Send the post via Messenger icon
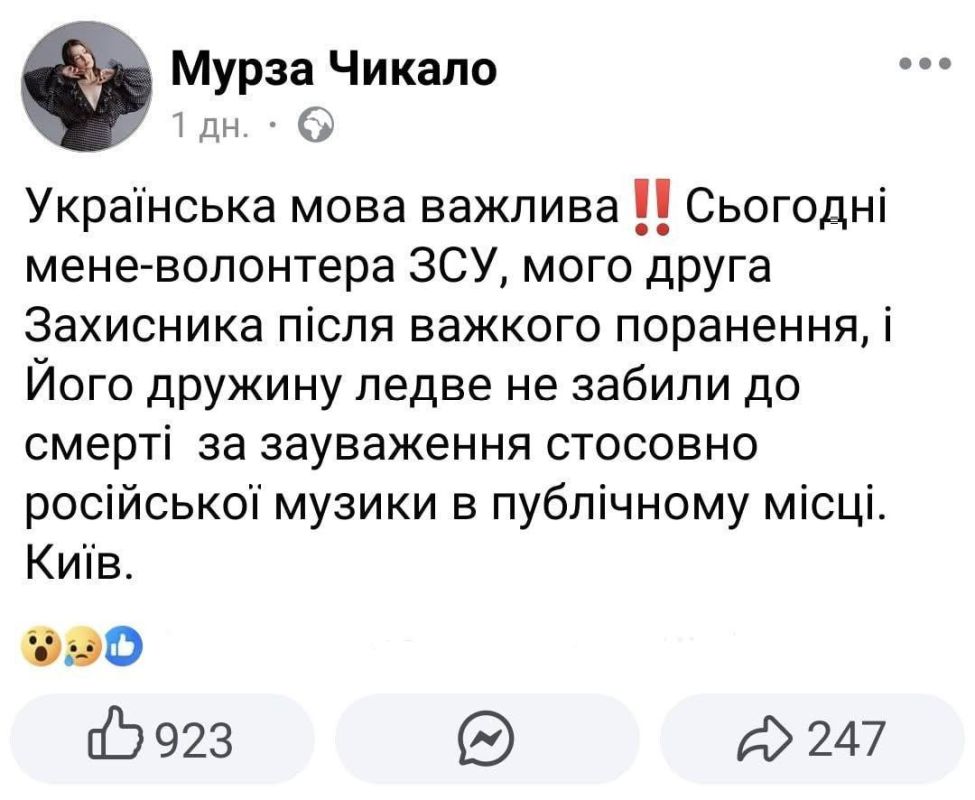Image resolution: width=975 pixels, height=800 pixels. tap(487, 738)
